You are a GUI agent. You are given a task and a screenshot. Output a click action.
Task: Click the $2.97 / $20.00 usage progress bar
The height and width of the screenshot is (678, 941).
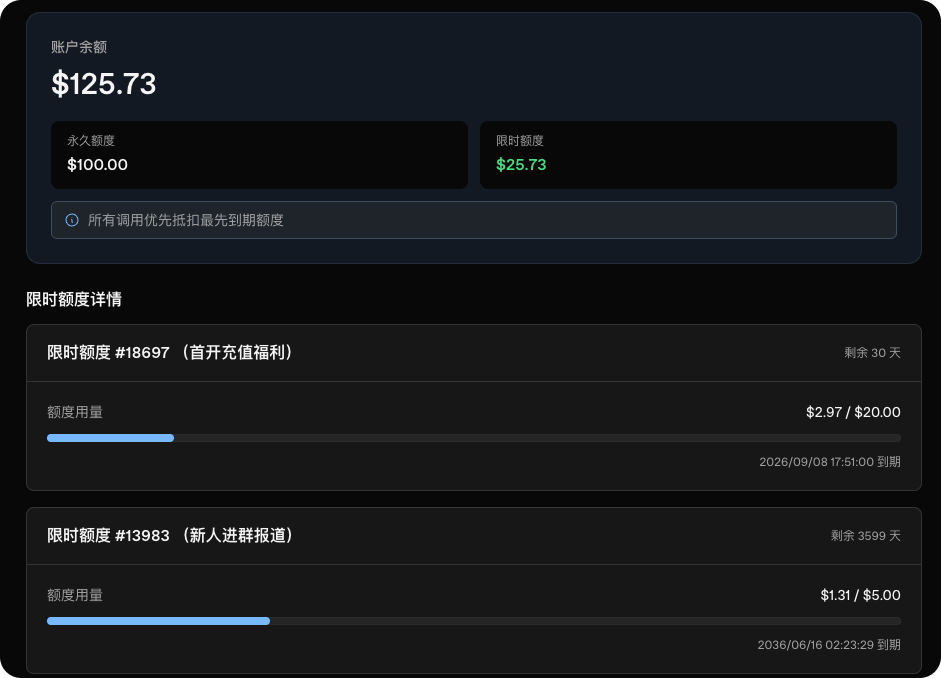pos(474,438)
